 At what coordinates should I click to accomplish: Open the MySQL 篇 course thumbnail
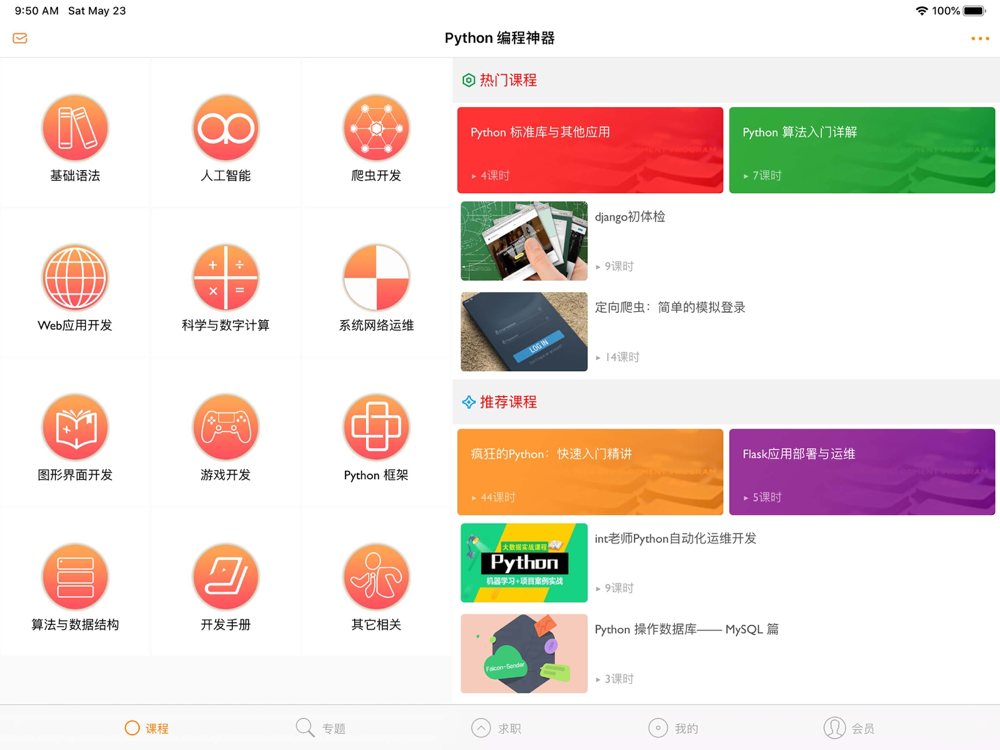point(524,654)
